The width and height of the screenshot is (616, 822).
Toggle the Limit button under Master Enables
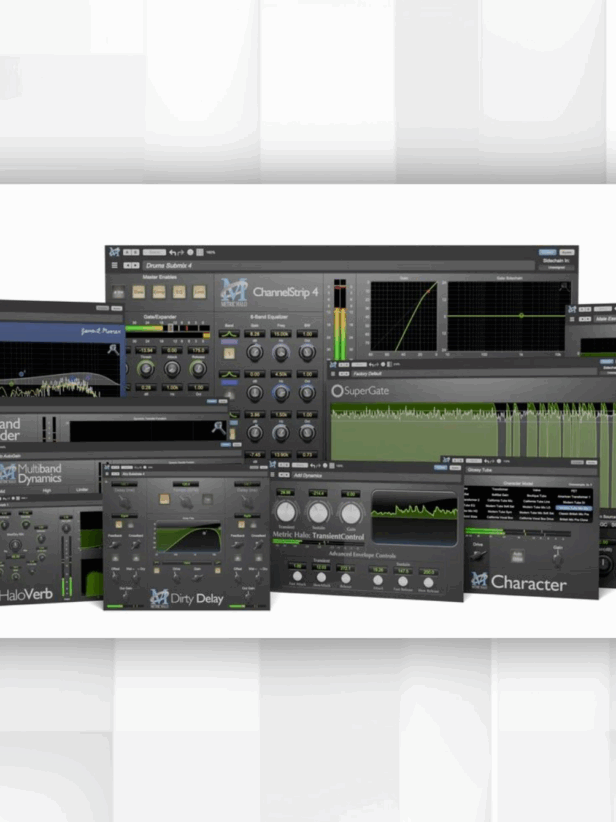pyautogui.click(x=199, y=292)
